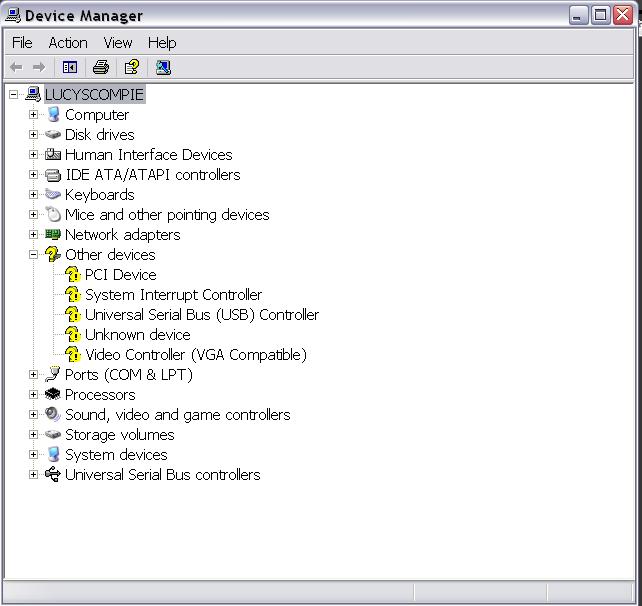Select the Other devices label
Viewport: 642px width, 606px height.
[110, 255]
